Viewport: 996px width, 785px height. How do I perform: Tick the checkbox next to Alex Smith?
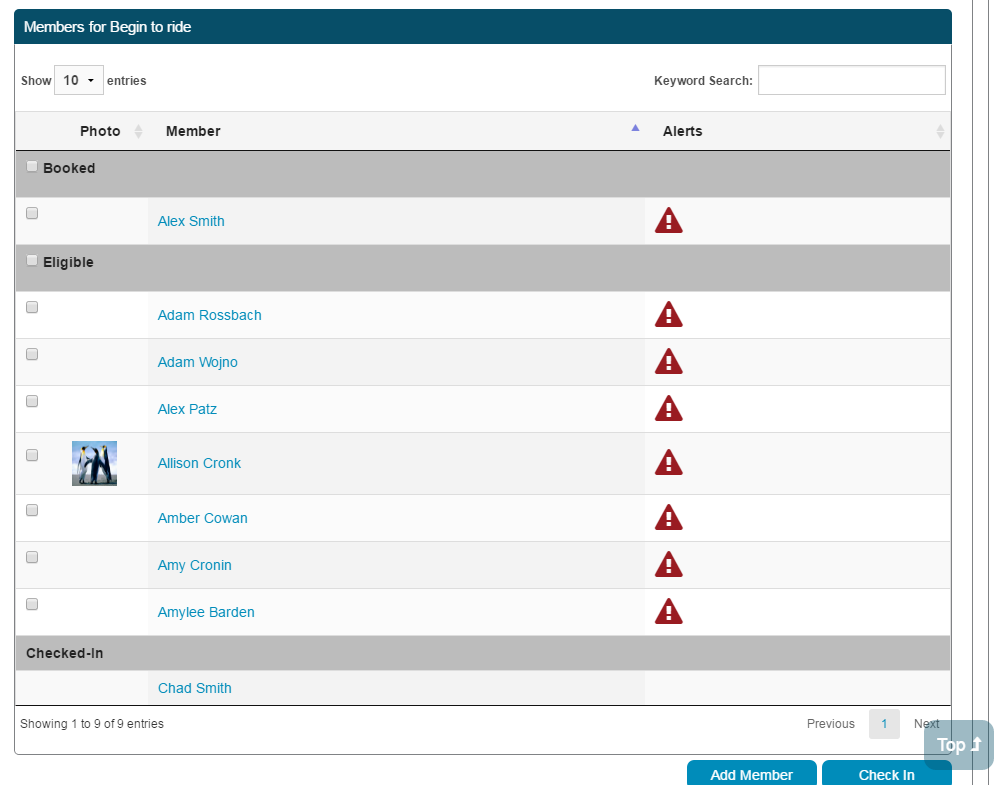click(x=32, y=213)
